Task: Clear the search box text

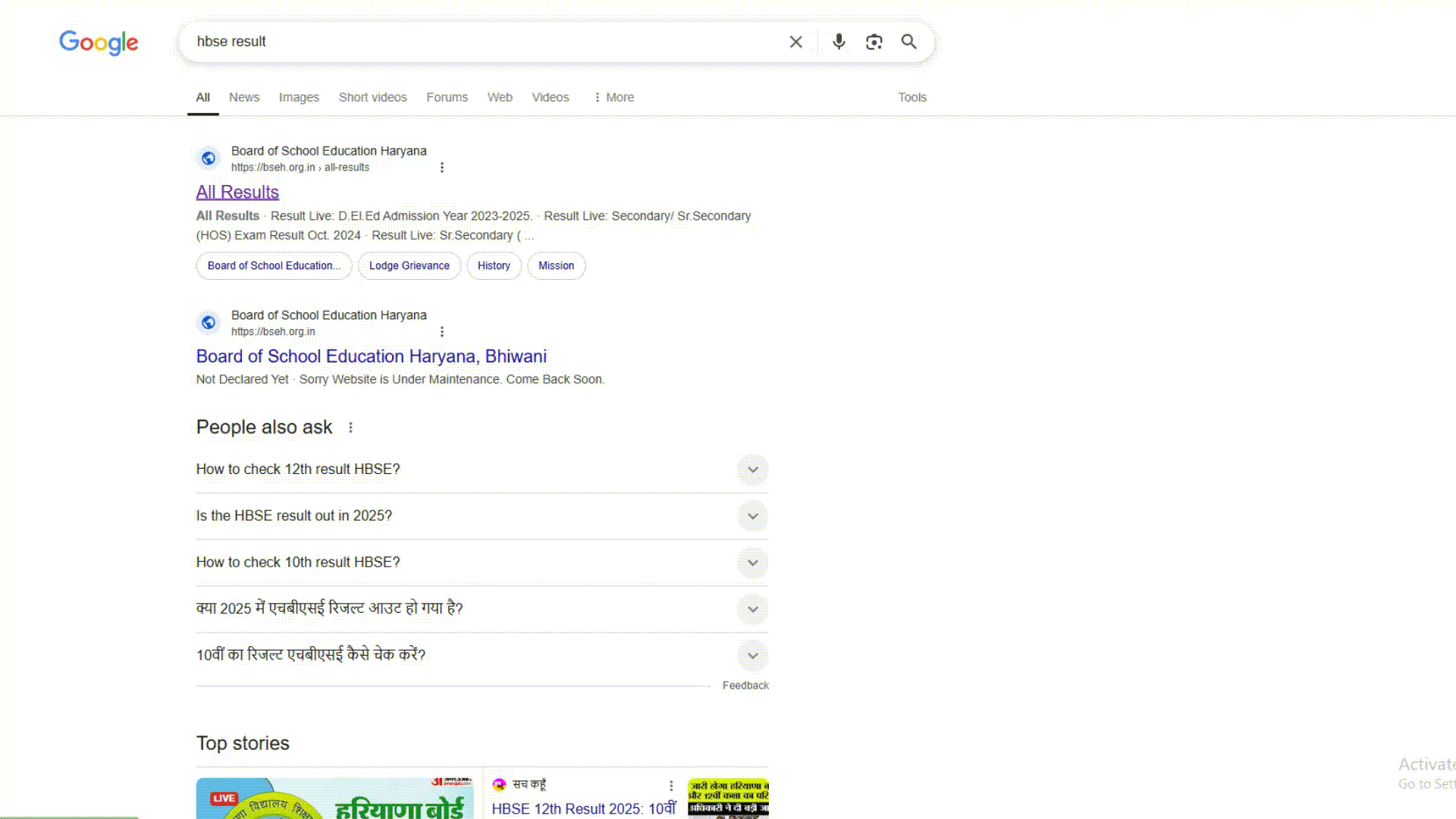Action: pyautogui.click(x=795, y=42)
